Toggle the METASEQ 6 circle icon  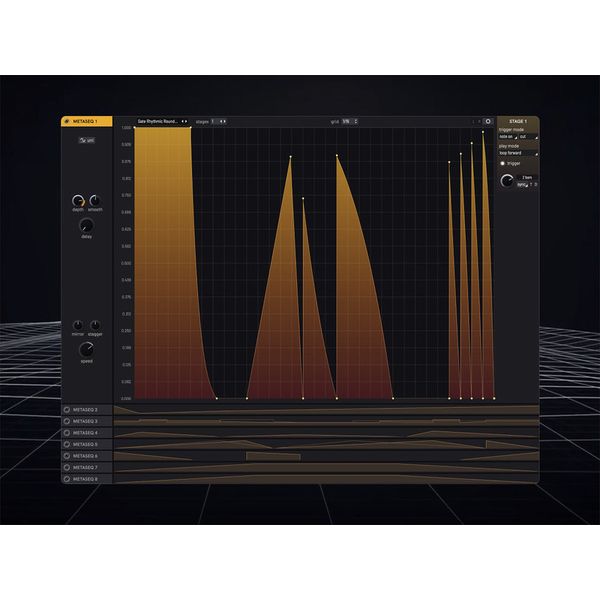(x=67, y=456)
